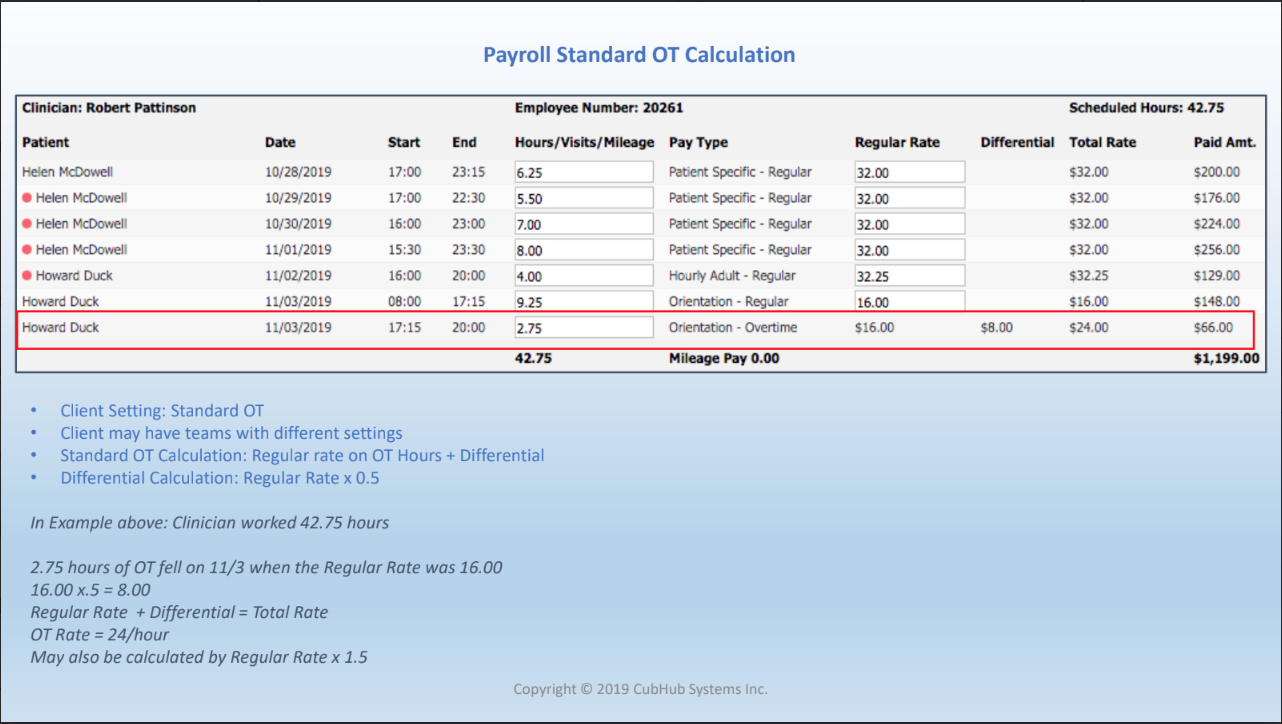Screen dimensions: 1282x724
Task: Click Payroll Standard OT Calculation title
Action: (639, 55)
